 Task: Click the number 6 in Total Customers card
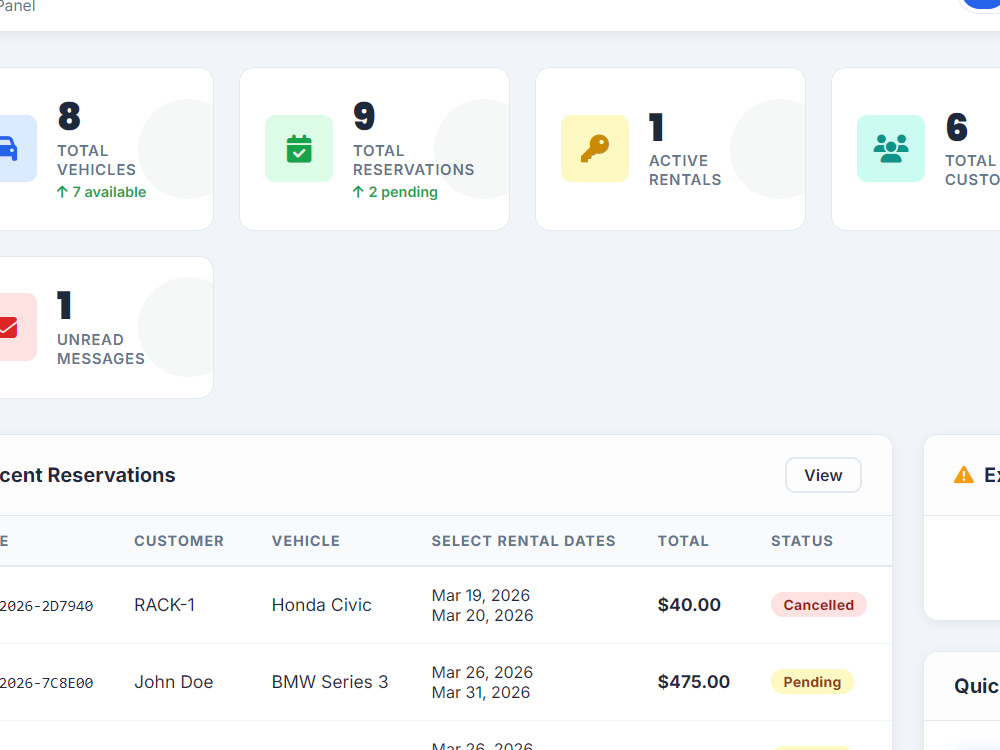957,126
